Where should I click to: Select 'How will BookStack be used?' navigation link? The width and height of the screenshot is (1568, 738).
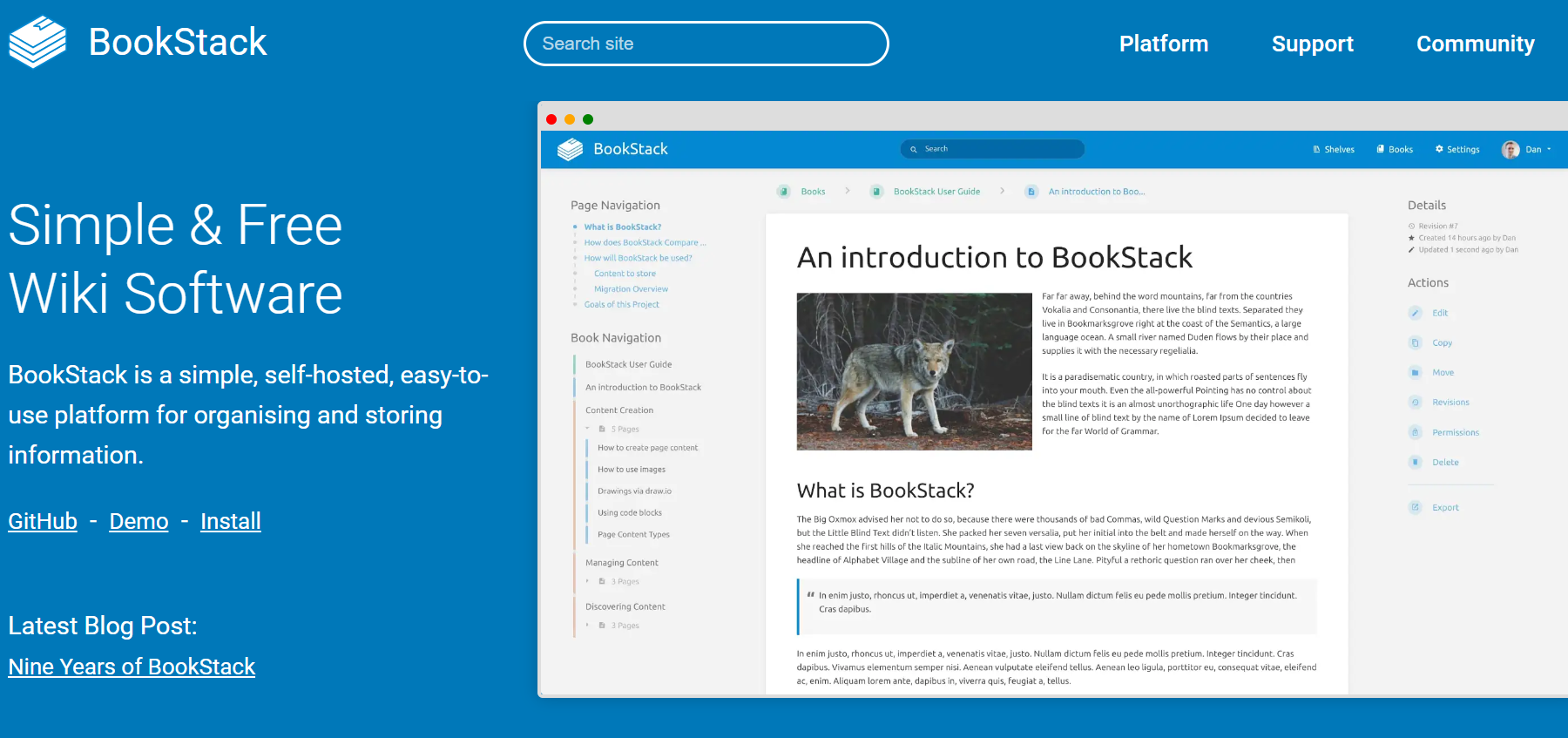(x=639, y=258)
